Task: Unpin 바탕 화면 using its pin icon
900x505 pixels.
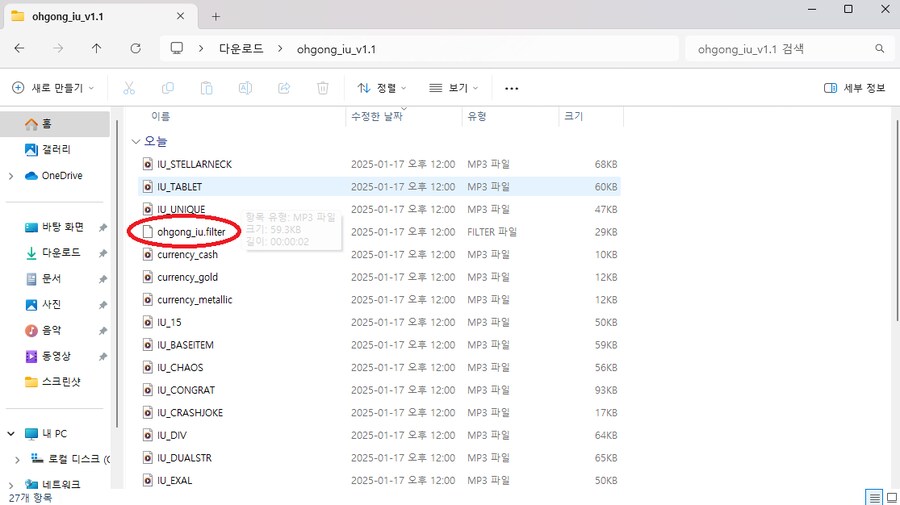Action: pos(103,227)
